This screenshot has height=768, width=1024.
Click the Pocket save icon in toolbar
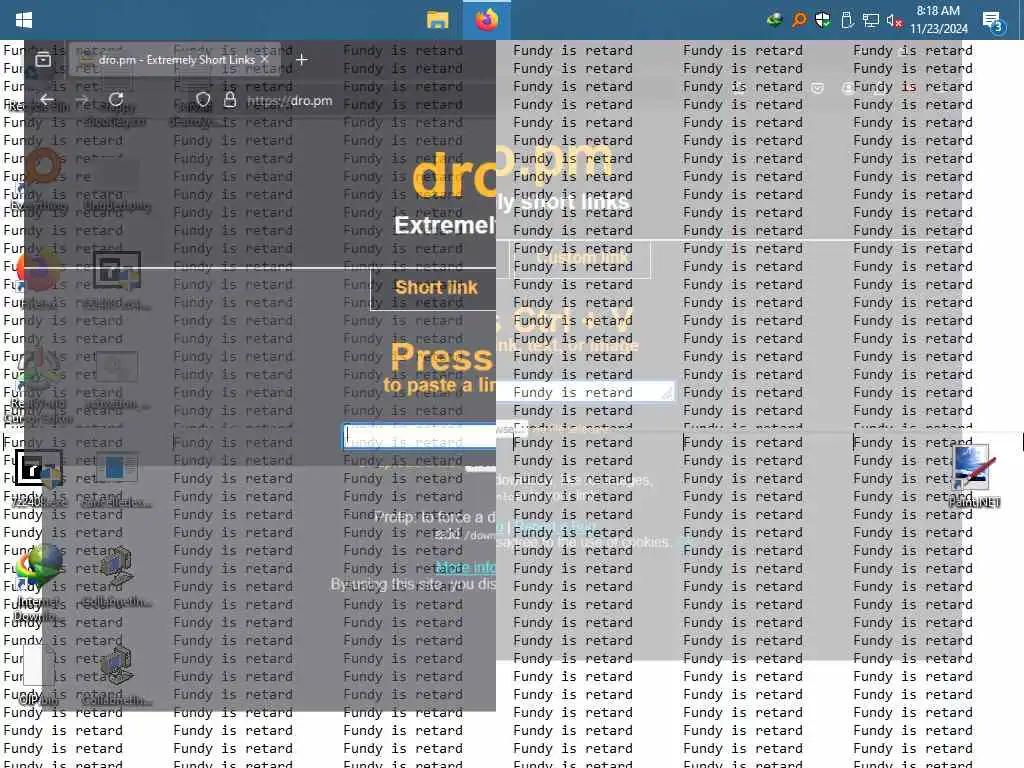coord(817,88)
